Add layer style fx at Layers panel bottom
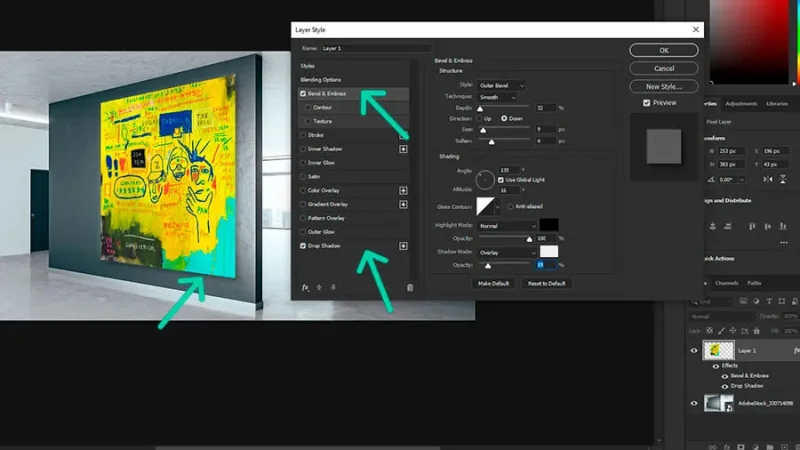This screenshot has width=800, height=450. [727, 447]
